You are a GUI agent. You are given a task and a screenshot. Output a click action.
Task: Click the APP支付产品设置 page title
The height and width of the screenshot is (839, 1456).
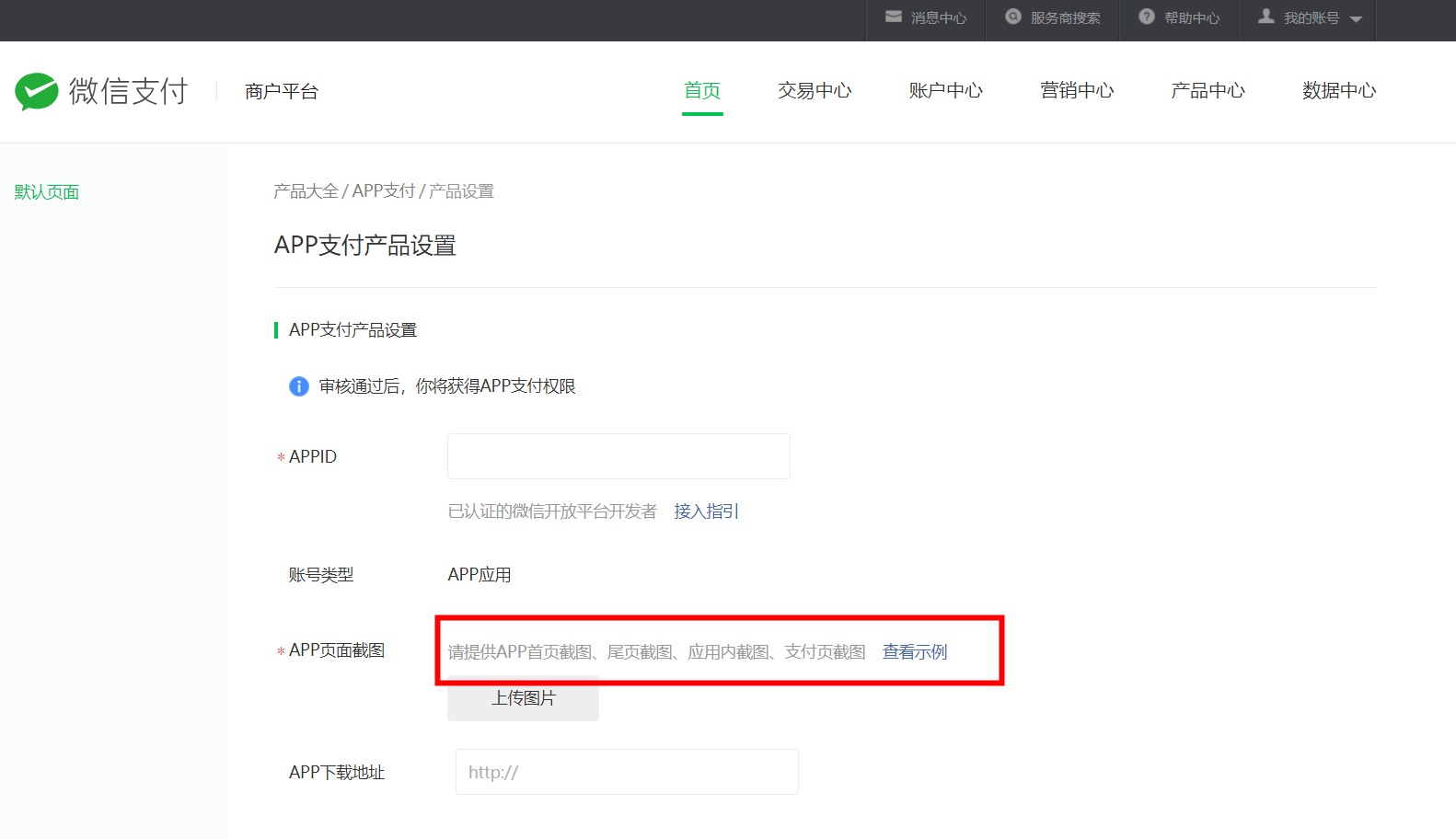point(365,246)
